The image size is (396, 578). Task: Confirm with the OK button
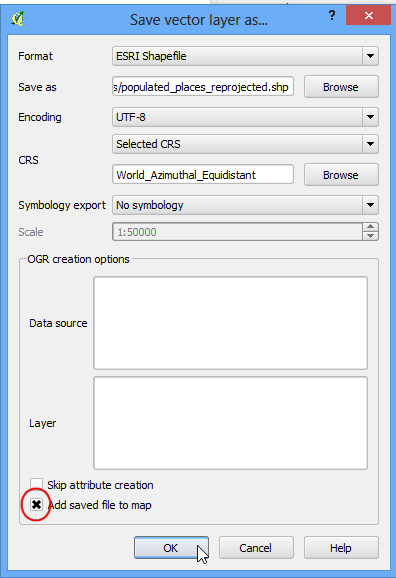coord(171,548)
